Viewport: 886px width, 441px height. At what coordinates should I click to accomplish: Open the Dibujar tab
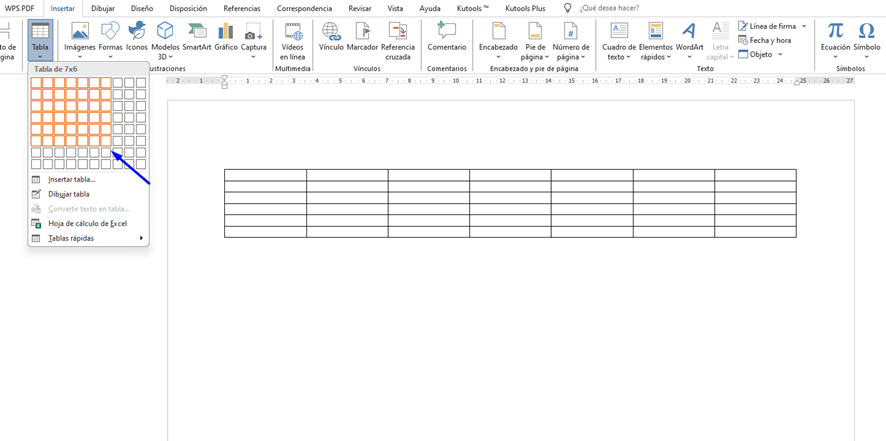click(x=103, y=8)
